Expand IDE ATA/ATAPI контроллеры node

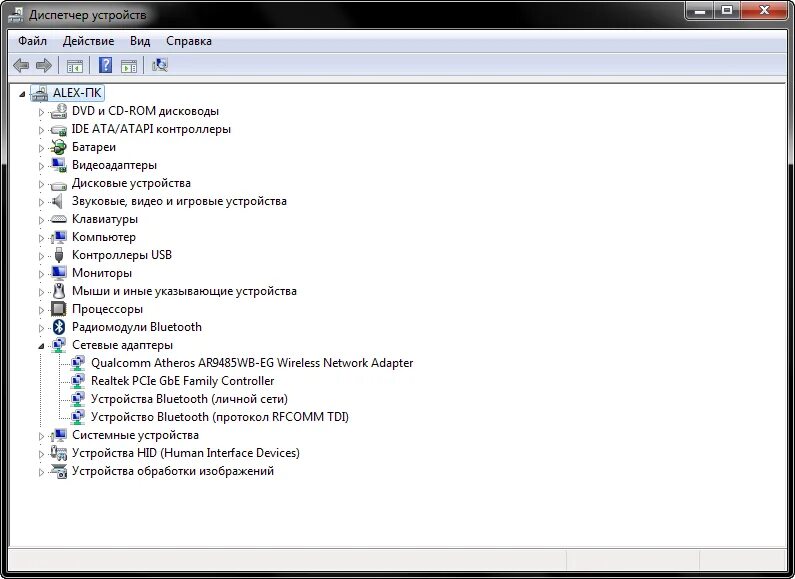[41, 130]
